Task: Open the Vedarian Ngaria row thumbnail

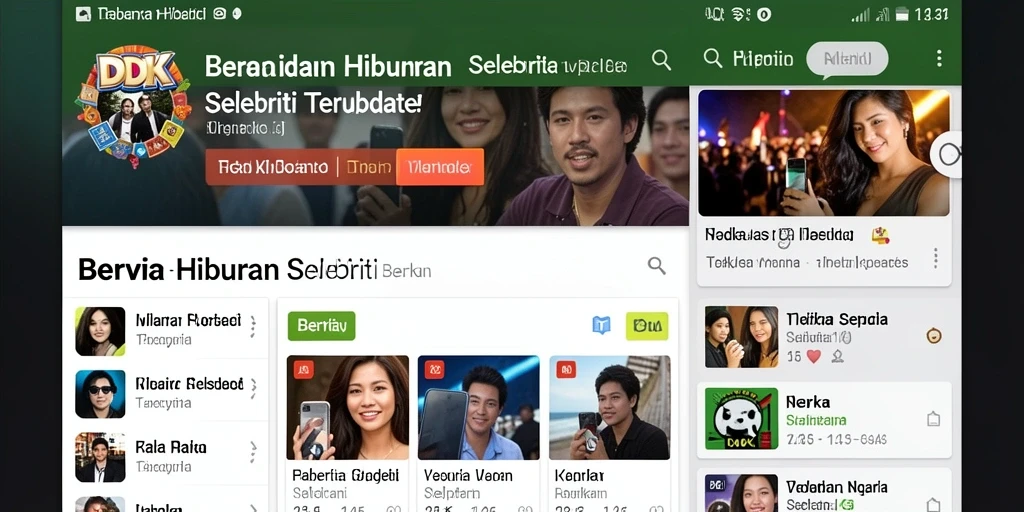Action: [x=741, y=493]
